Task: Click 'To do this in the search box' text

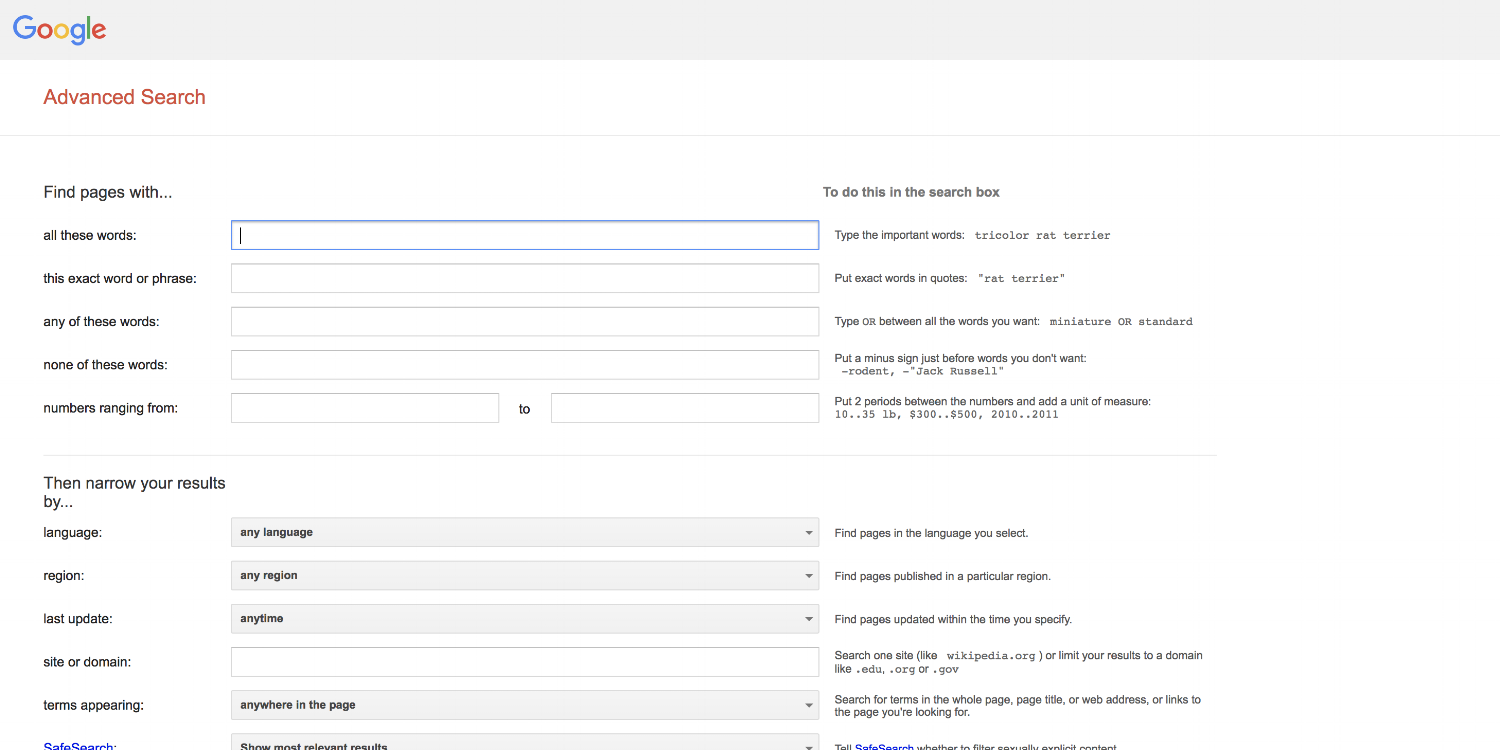Action: coord(911,192)
